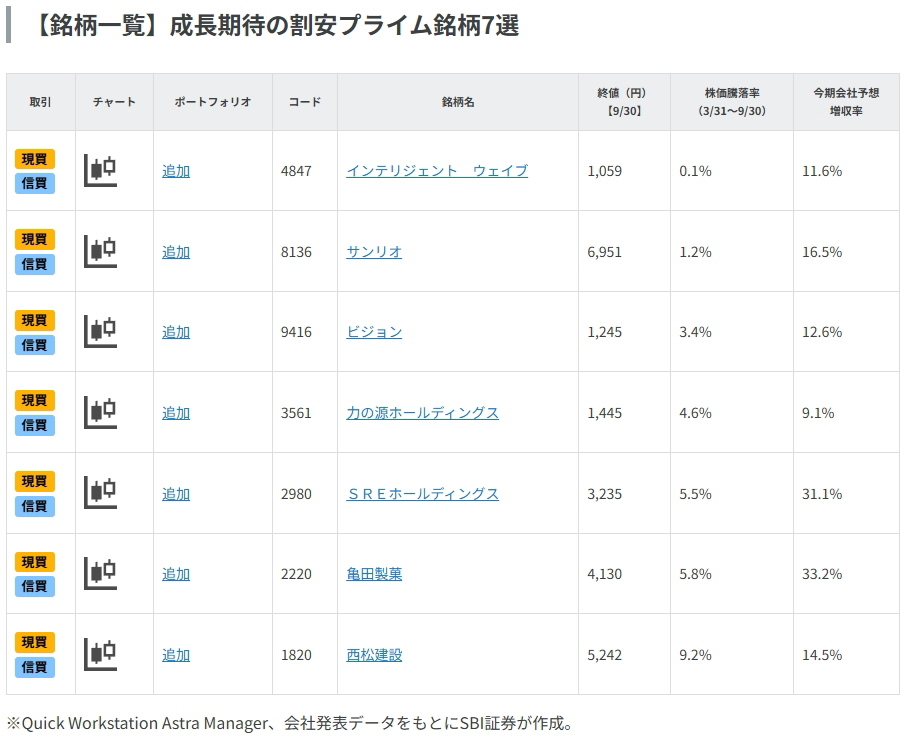Click chart icon for 力の源ホールディングス

click(x=100, y=412)
